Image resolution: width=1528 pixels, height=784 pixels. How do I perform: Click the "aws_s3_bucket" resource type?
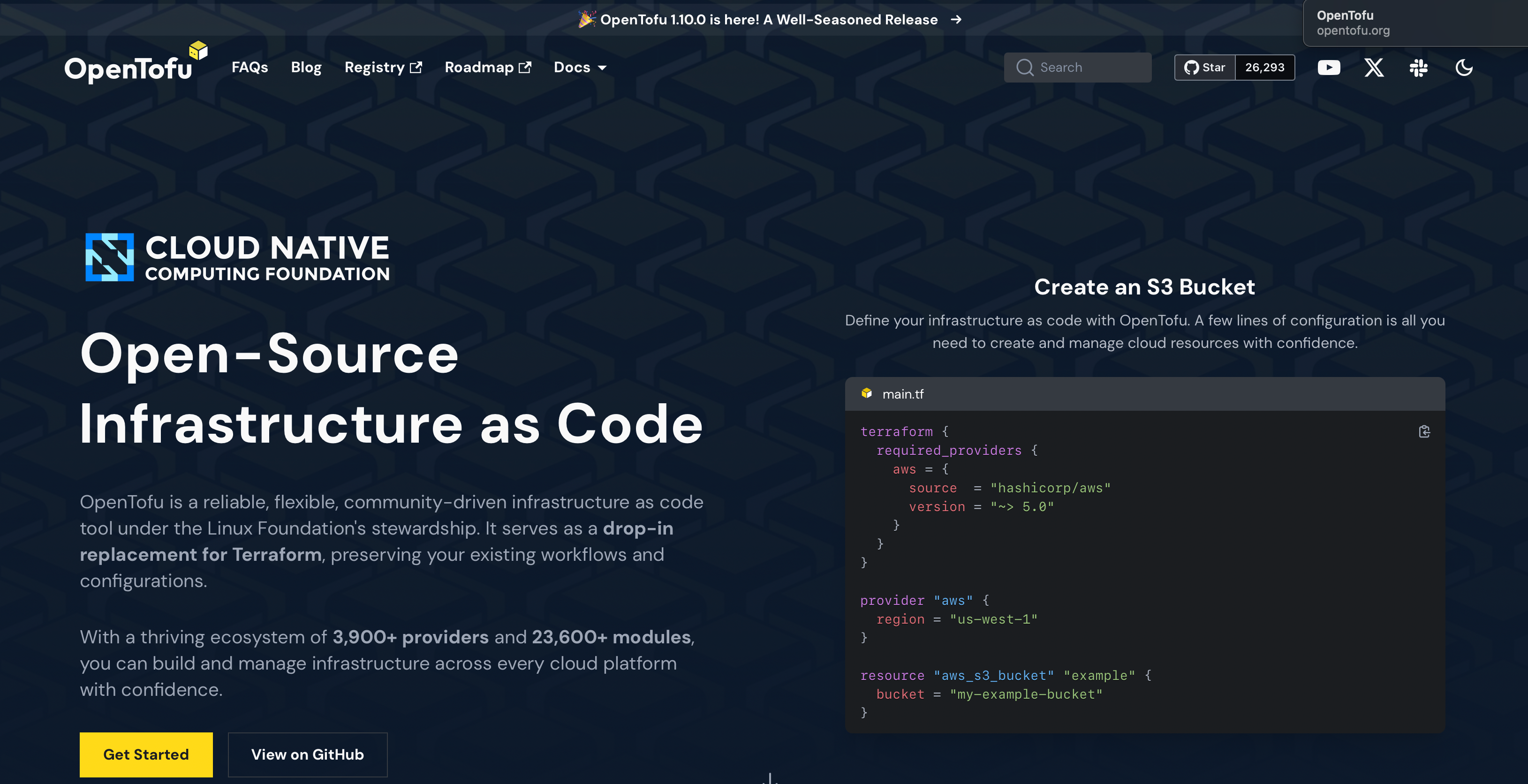pos(994,676)
